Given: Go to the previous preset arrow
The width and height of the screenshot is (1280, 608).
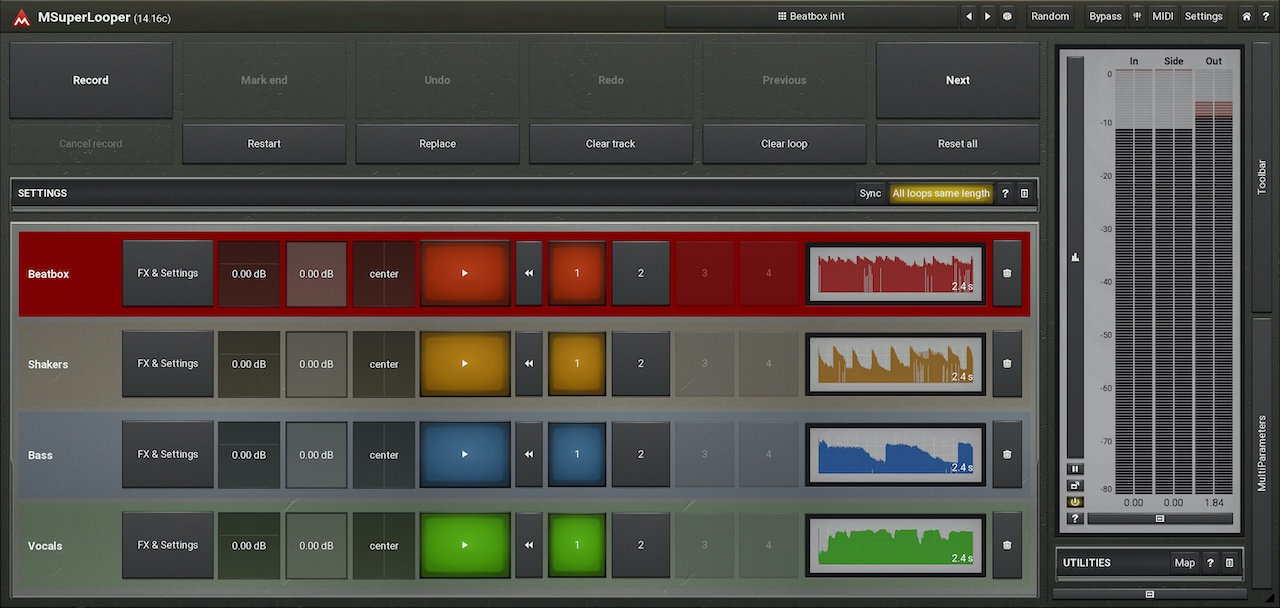Looking at the screenshot, I should coord(967,16).
